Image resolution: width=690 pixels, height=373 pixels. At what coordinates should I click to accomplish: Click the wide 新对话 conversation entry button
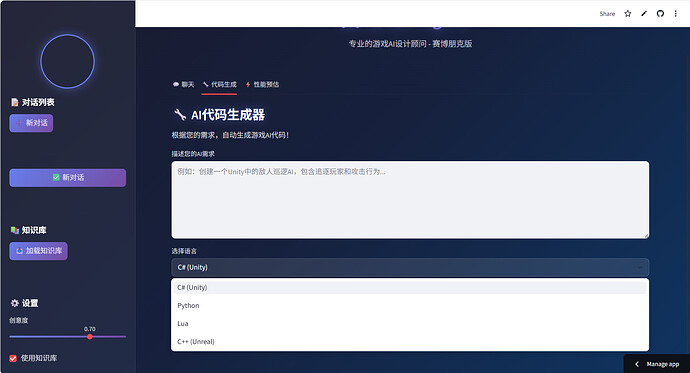(x=68, y=178)
